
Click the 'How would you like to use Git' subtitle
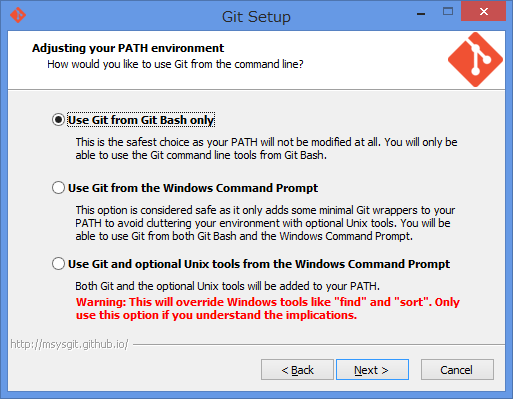point(175,64)
